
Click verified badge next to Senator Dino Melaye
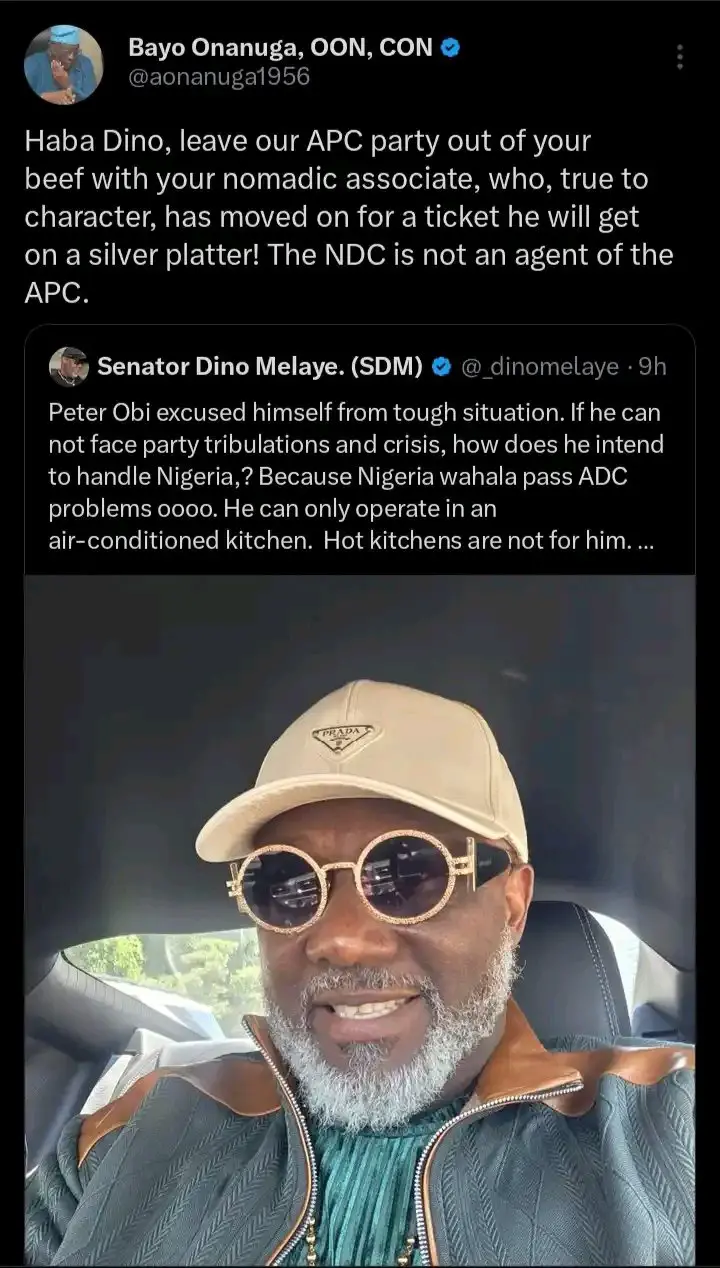(x=441, y=368)
